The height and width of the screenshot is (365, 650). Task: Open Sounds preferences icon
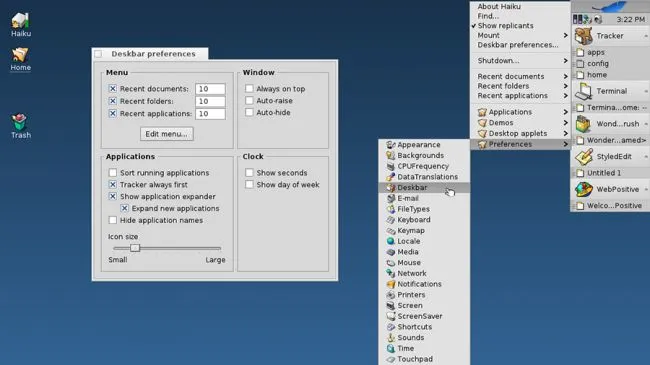[x=390, y=338]
